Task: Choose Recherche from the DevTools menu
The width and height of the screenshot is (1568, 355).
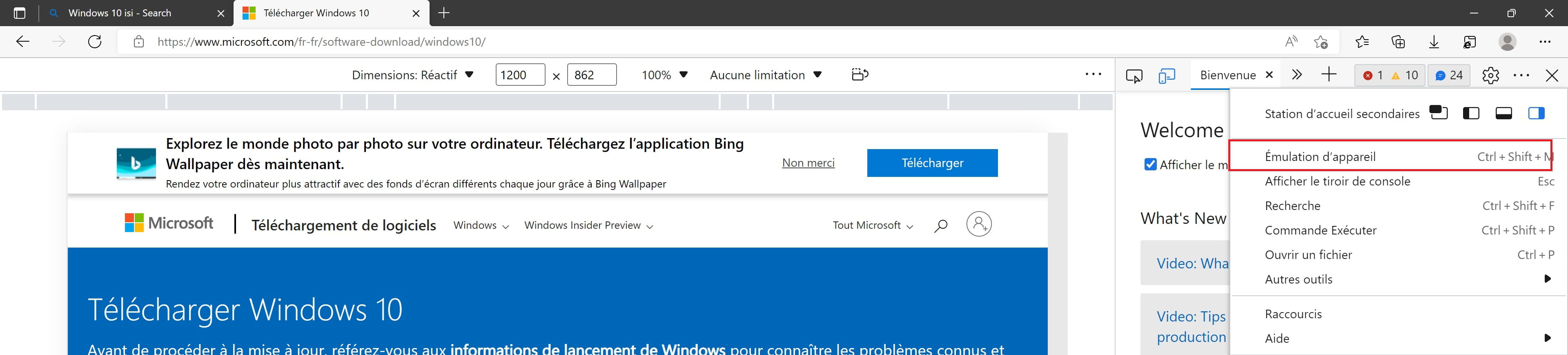Action: [1399, 206]
